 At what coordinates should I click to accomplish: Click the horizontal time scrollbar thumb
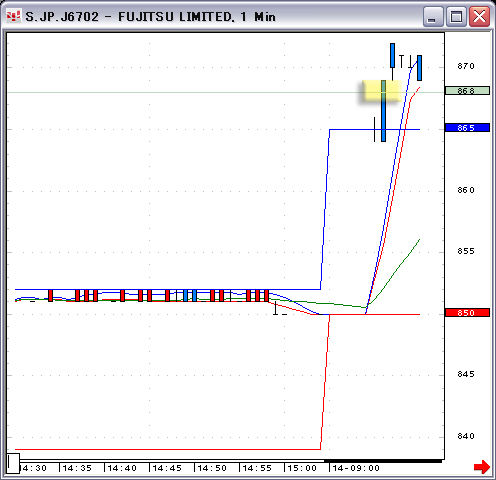point(383,461)
